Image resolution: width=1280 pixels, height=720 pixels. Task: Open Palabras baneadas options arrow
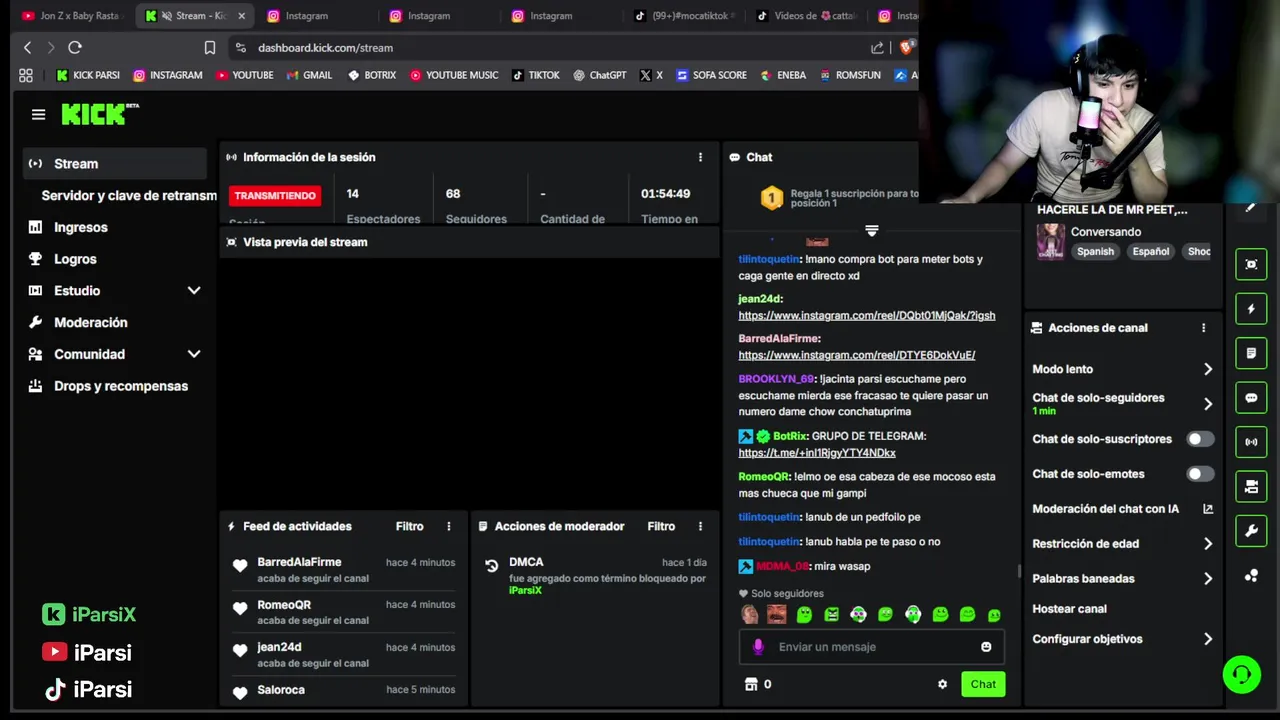click(x=1208, y=579)
